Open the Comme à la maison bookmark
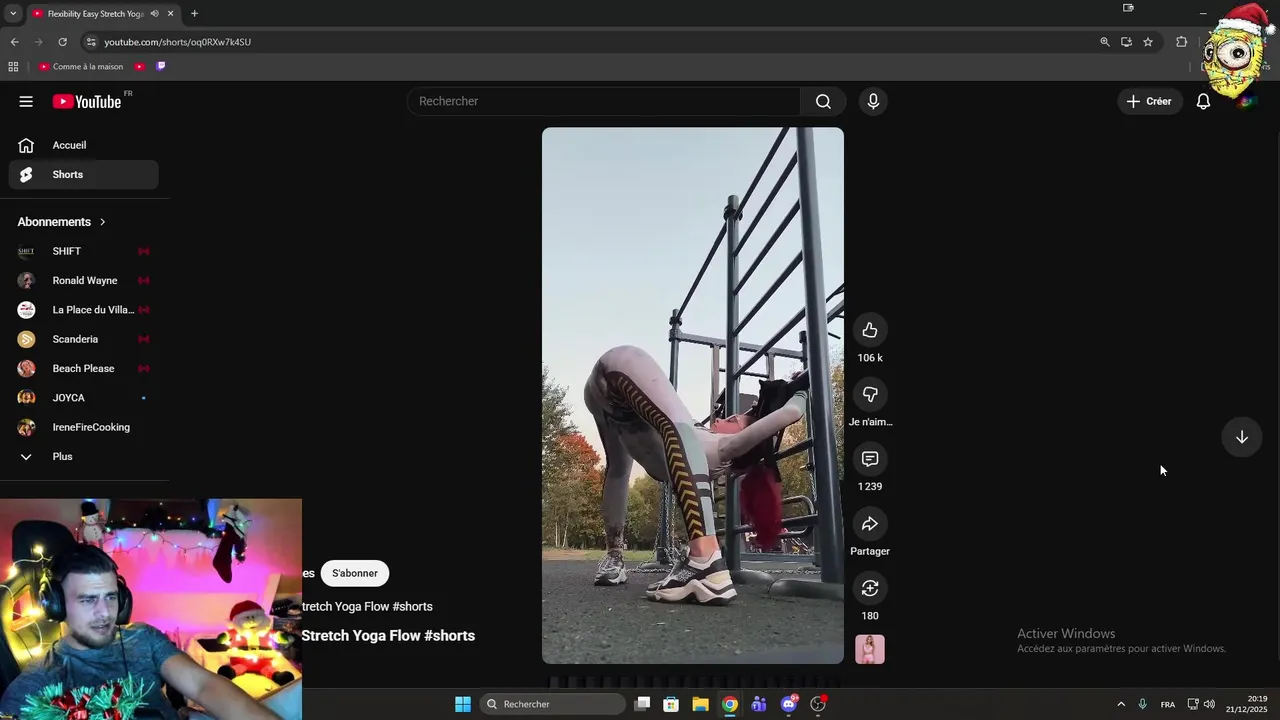The width and height of the screenshot is (1280, 720). point(81,67)
